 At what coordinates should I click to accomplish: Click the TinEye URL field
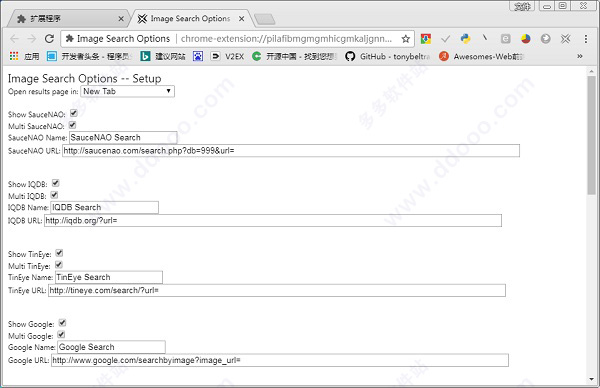[x=277, y=290]
